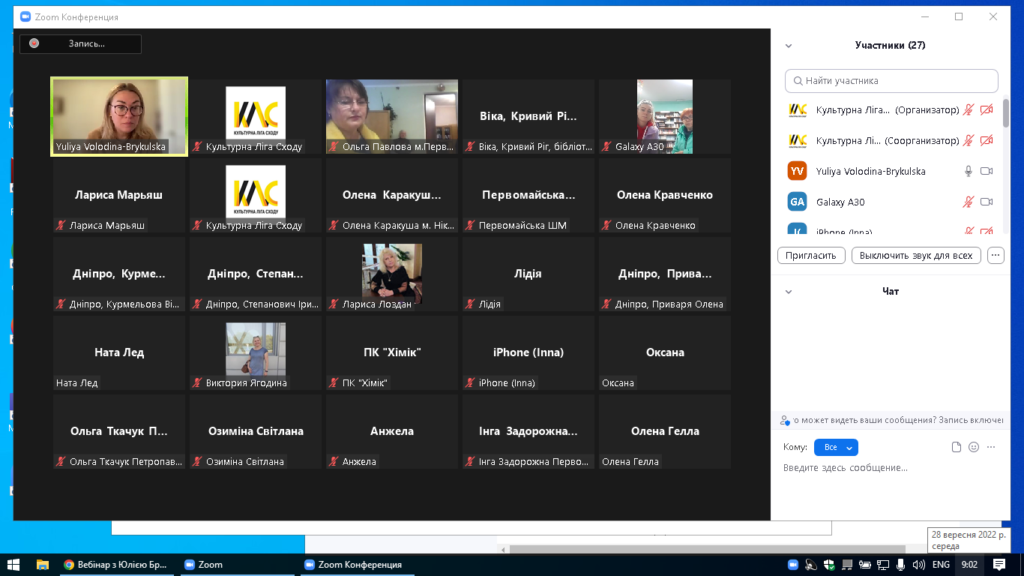Viewport: 1024px width, 576px height.
Task: Click the Запись recording status button
Action: coord(80,44)
